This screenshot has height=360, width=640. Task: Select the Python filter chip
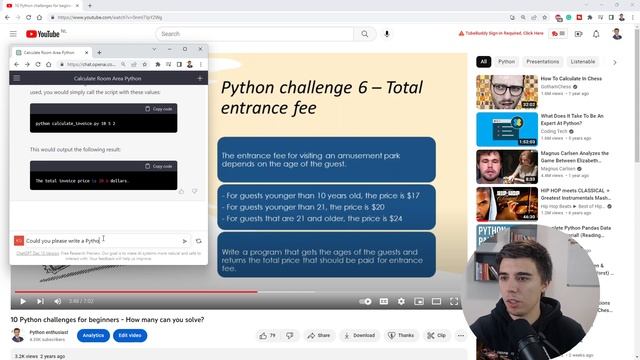506,62
